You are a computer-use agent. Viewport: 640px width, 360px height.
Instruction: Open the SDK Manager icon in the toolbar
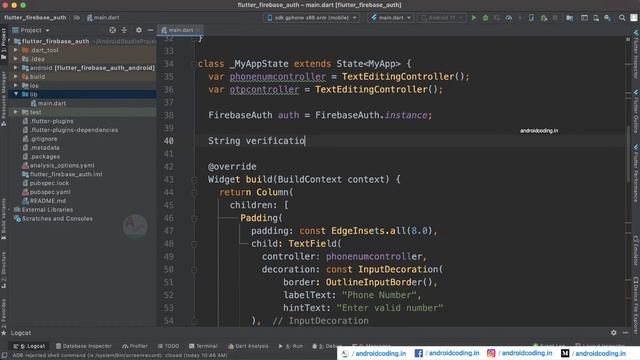(608, 18)
